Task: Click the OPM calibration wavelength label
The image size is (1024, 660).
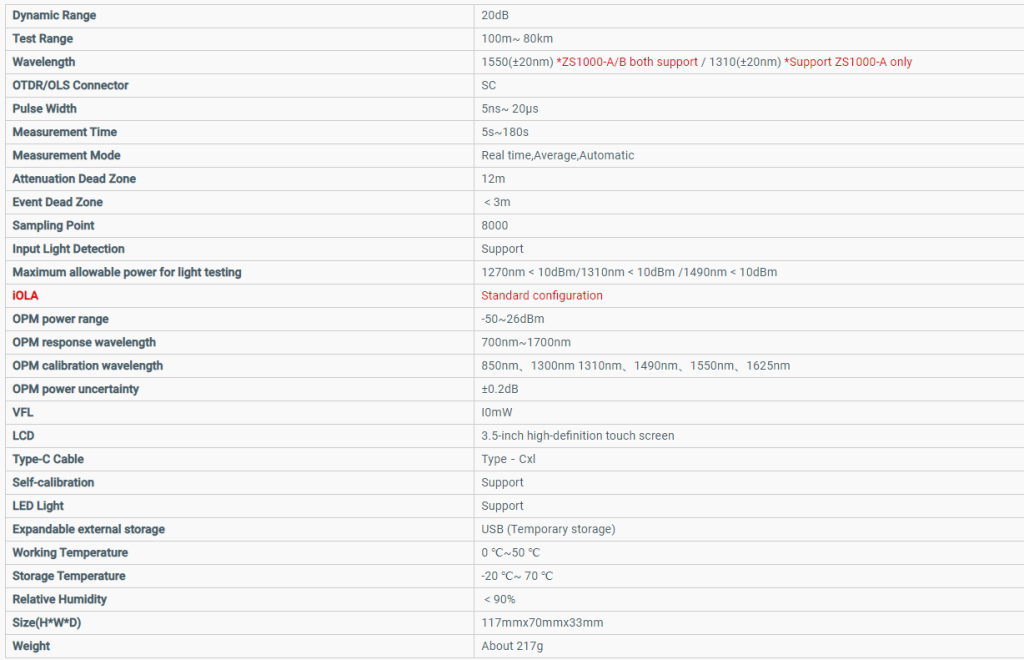Action: point(87,366)
